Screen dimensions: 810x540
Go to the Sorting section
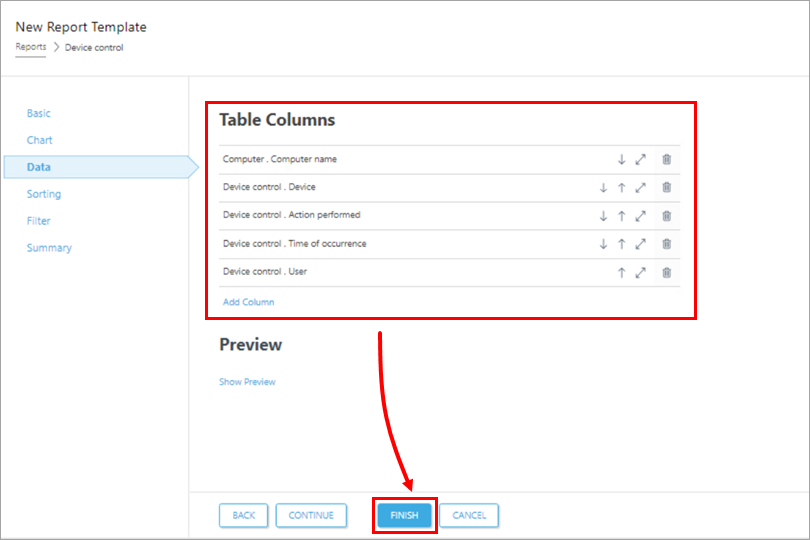(x=44, y=194)
